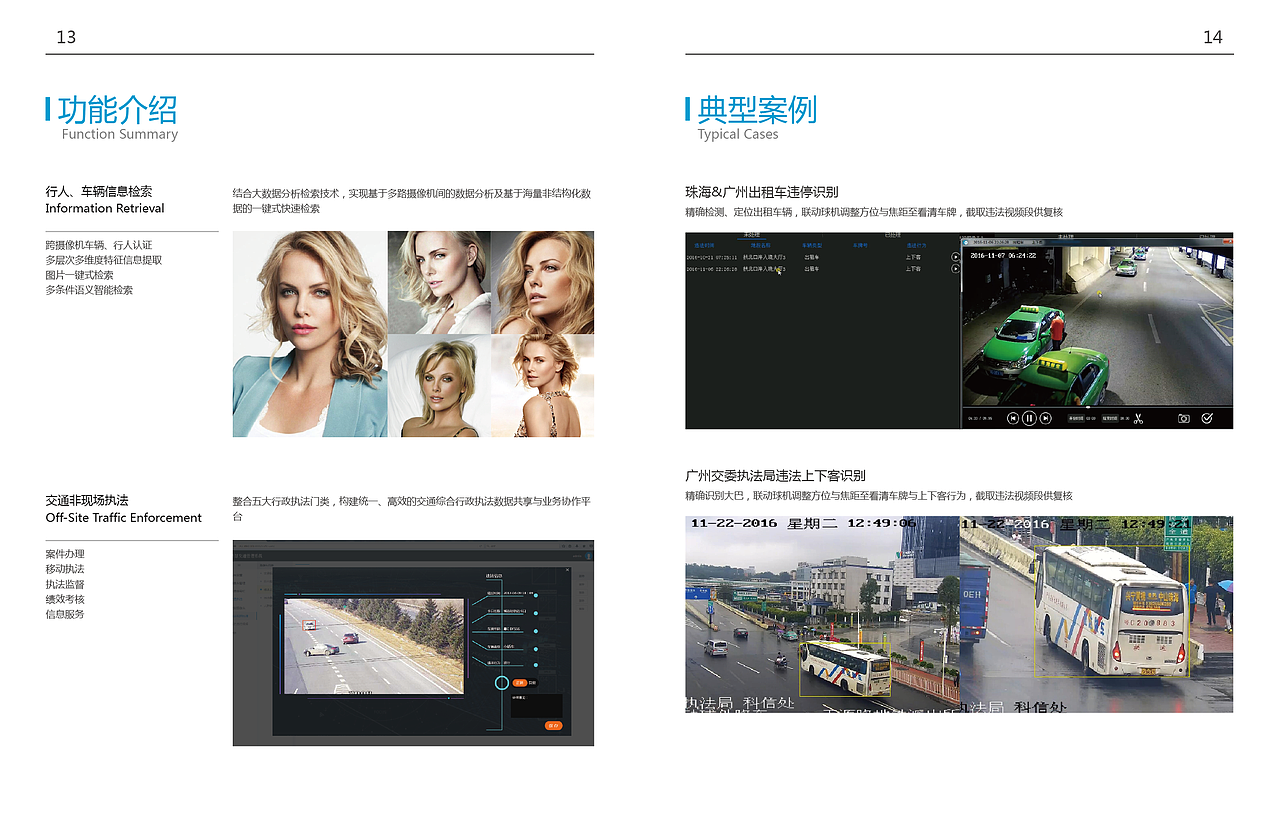
Task: Open the large portrait photo of the blonde woman
Action: coord(309,334)
